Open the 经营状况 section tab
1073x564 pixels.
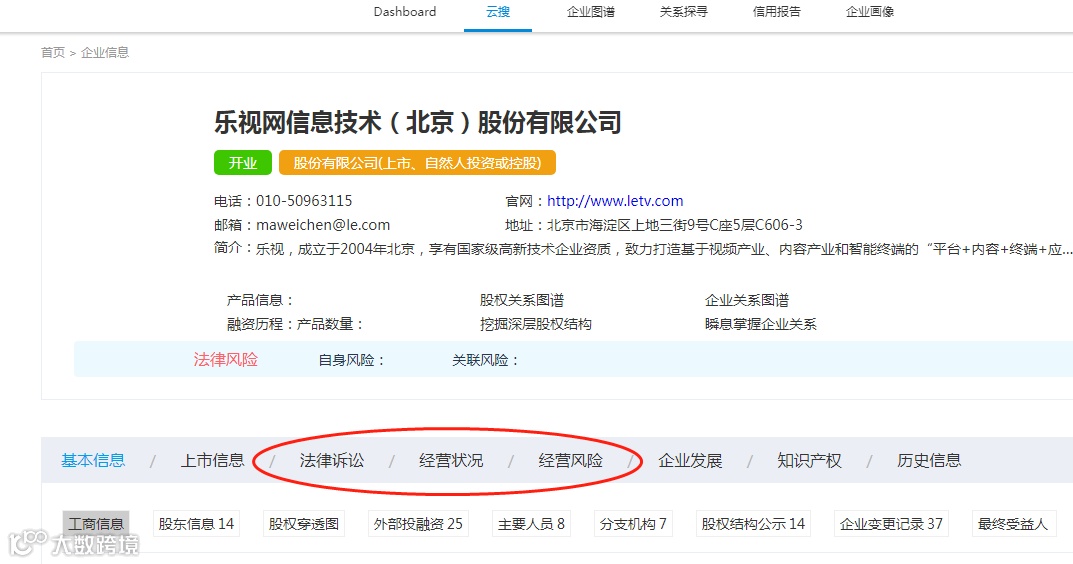(x=451, y=461)
